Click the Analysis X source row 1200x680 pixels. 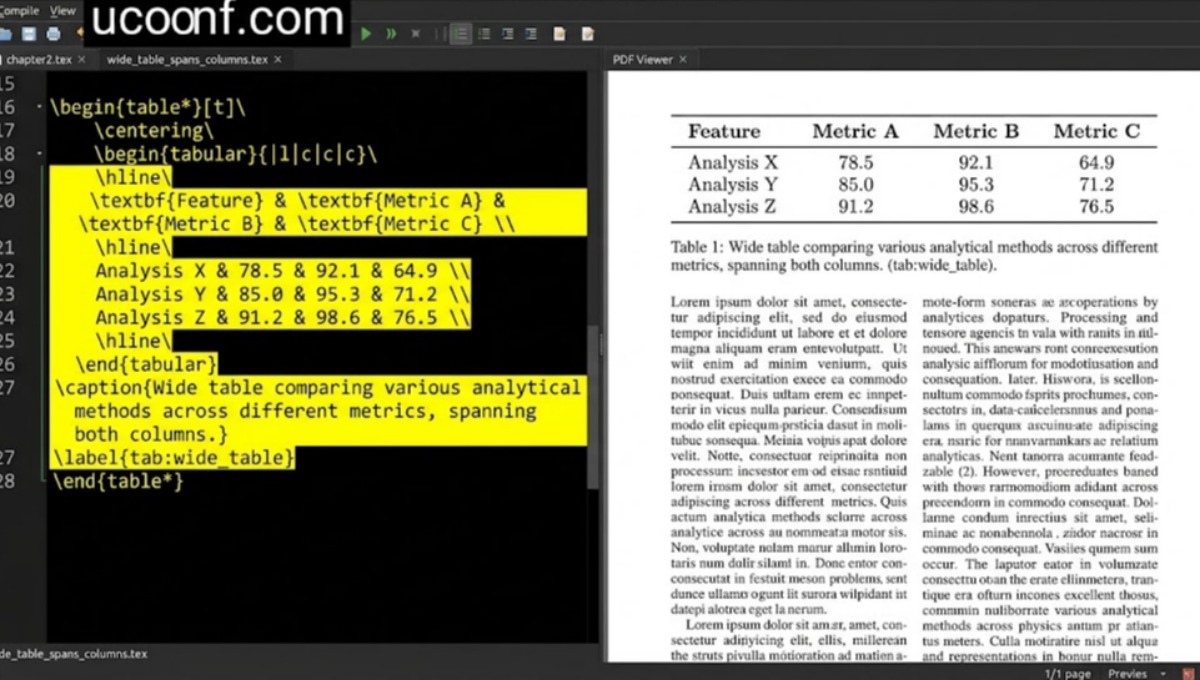283,271
